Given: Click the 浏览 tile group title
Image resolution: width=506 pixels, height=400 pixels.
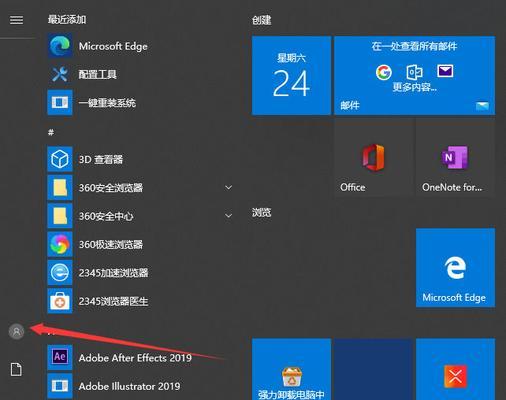Looking at the screenshot, I should [x=262, y=212].
